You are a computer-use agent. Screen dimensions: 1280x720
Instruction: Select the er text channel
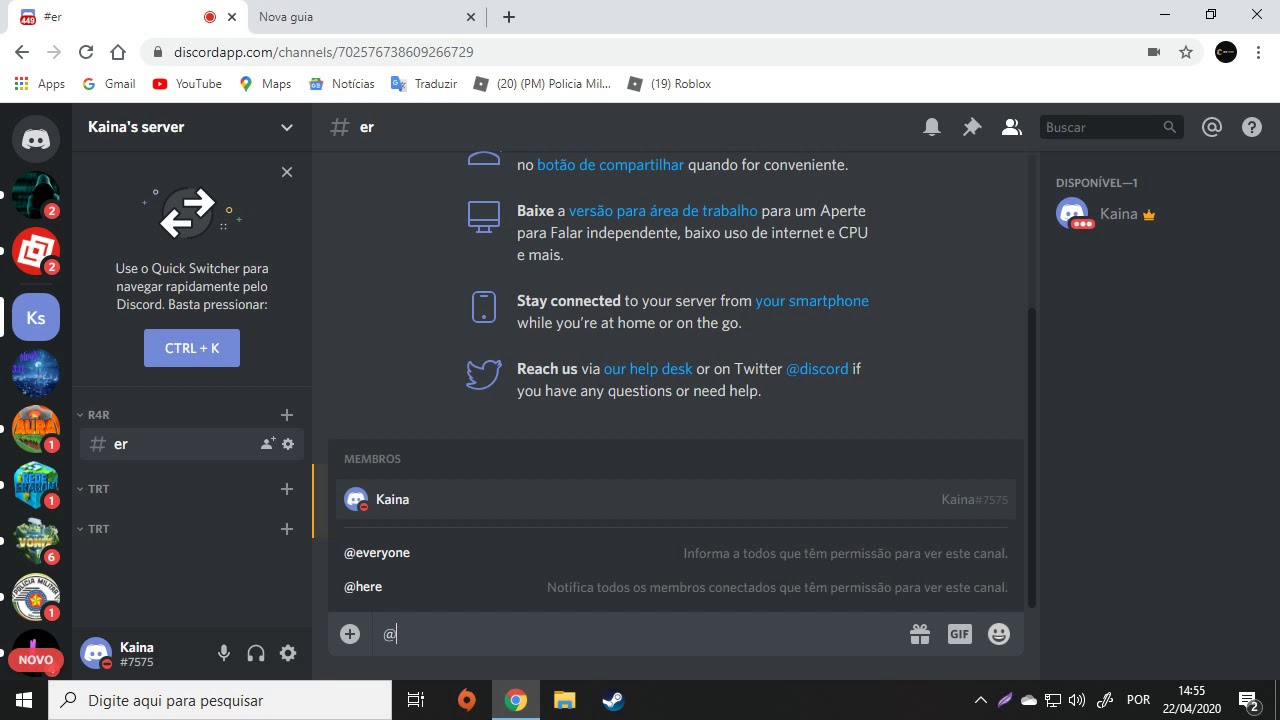coord(192,444)
